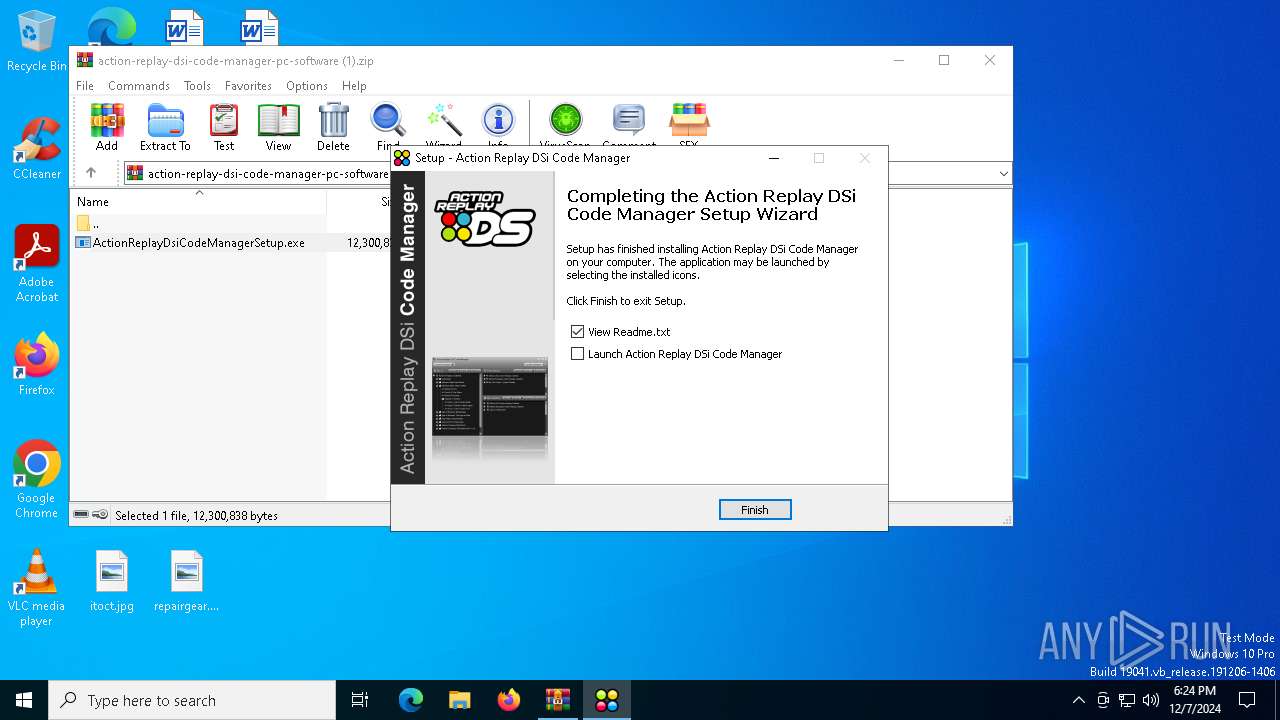
Task: Open the Recycle Bin desktop icon
Action: [37, 41]
